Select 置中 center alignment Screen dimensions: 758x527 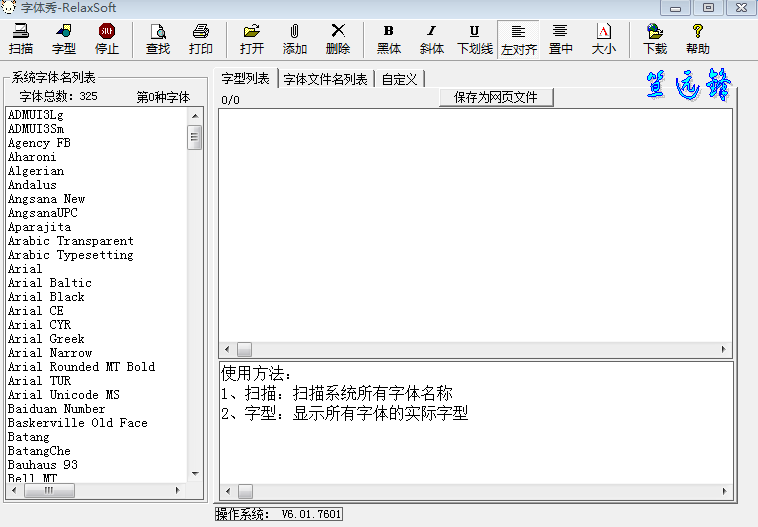click(560, 39)
